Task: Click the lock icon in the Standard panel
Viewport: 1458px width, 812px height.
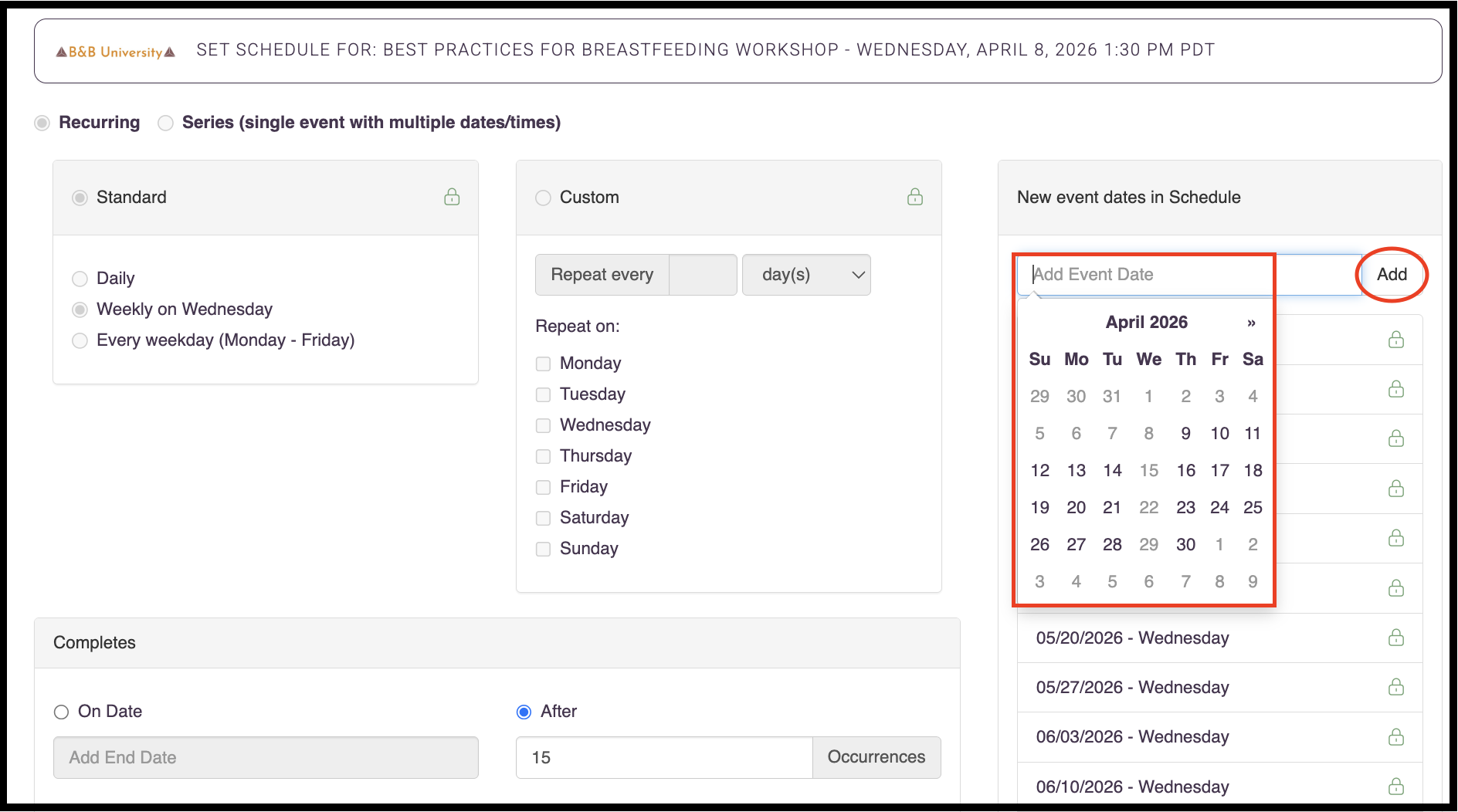Action: click(x=452, y=197)
